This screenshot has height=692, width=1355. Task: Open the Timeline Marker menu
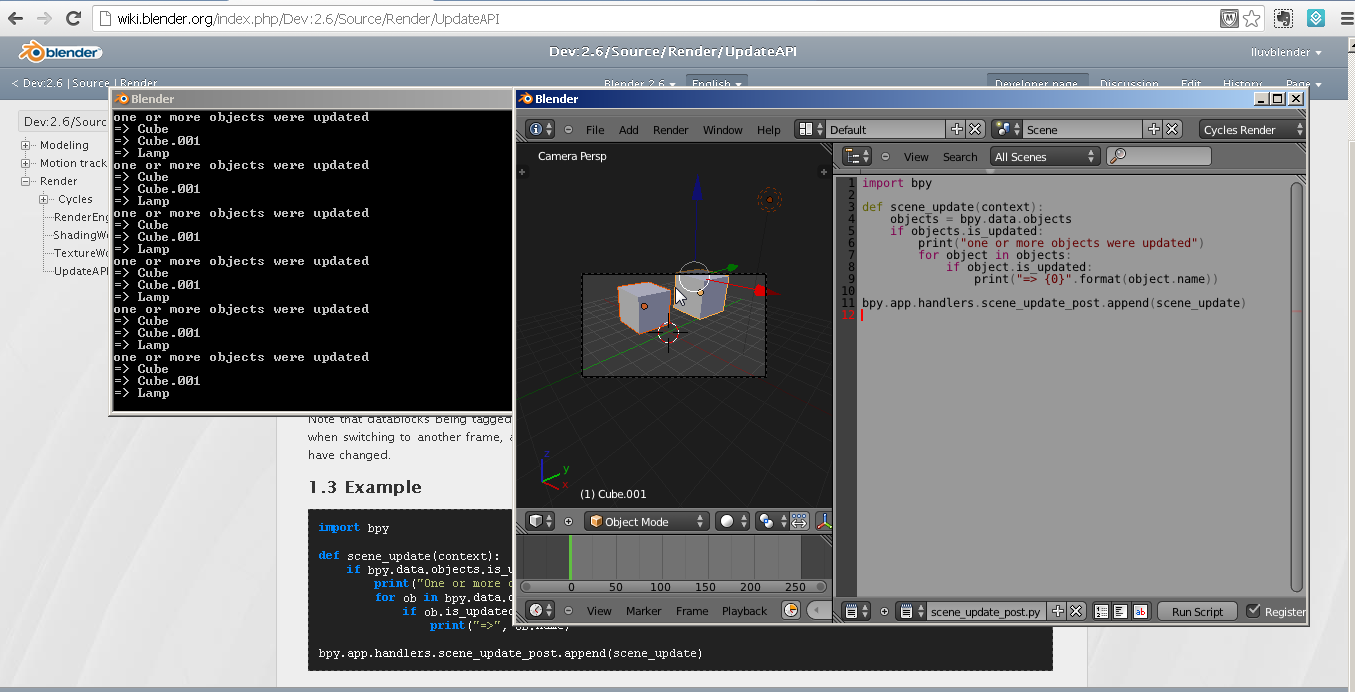click(x=643, y=611)
